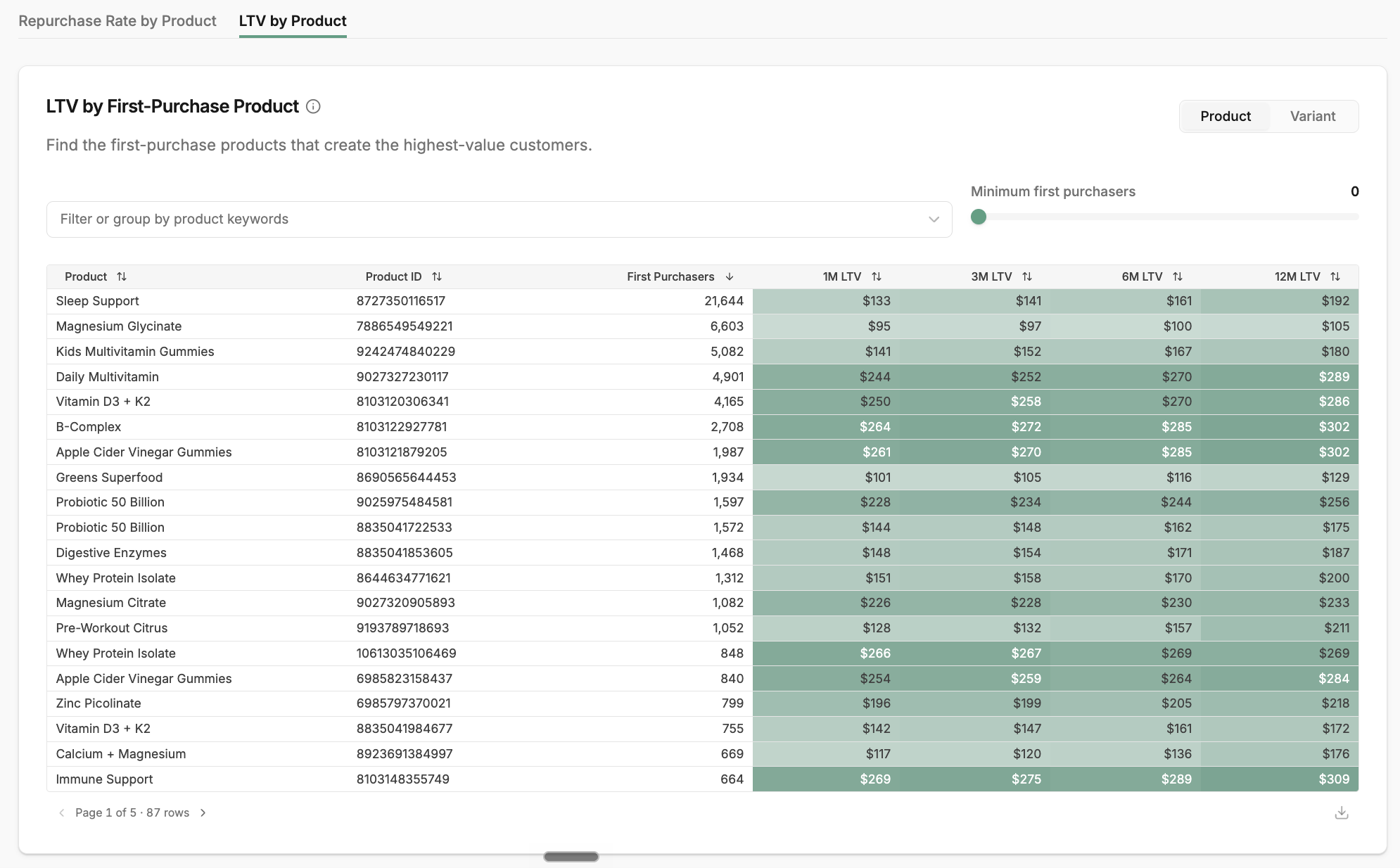Select the LTV by Product tab
The image size is (1400, 868).
coord(293,20)
